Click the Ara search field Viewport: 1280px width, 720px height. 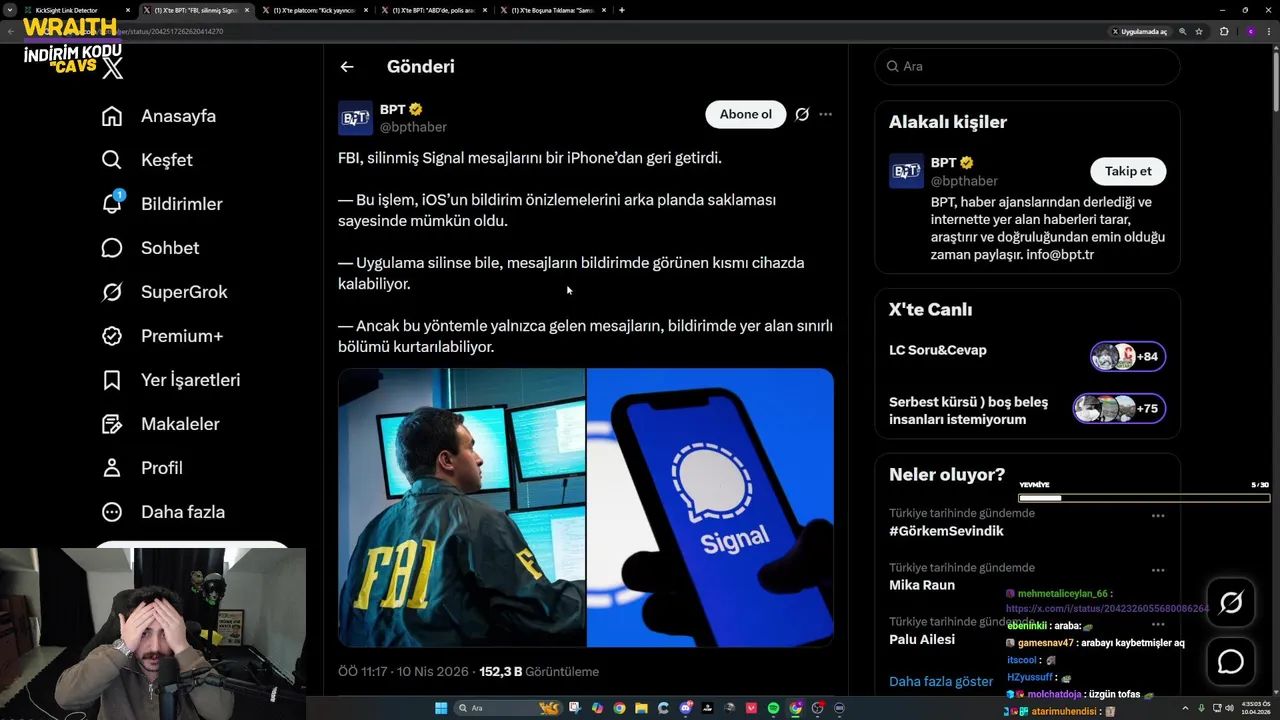(1027, 66)
